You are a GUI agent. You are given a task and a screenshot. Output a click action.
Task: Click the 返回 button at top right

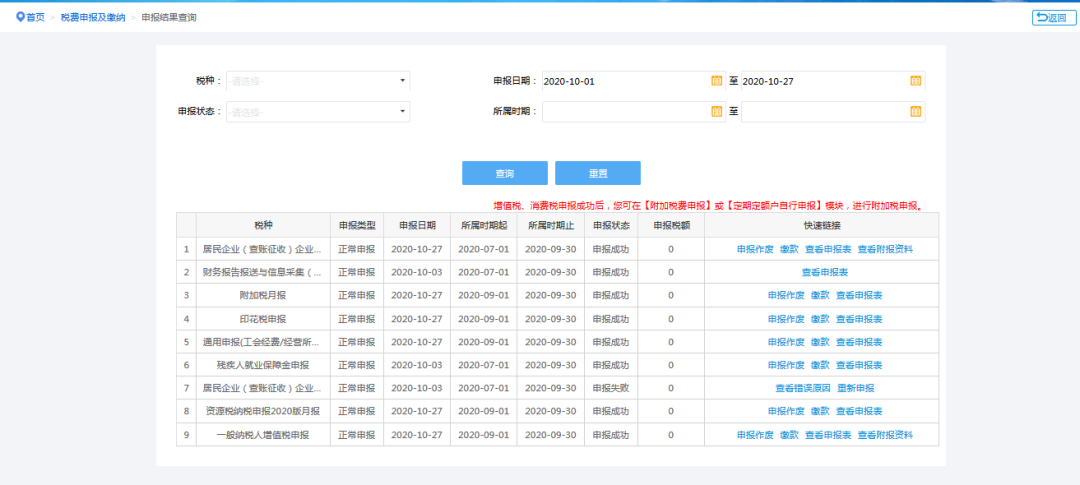click(x=1054, y=18)
